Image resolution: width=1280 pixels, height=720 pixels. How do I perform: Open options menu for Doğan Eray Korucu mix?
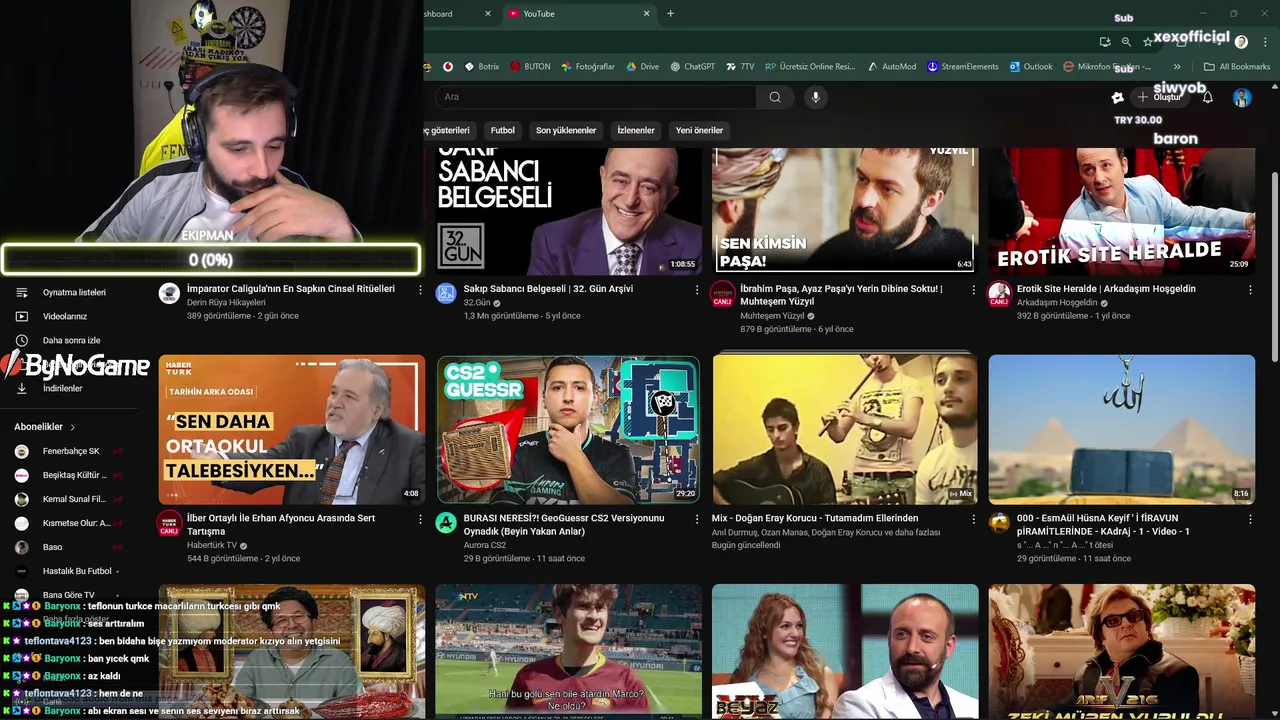point(973,520)
